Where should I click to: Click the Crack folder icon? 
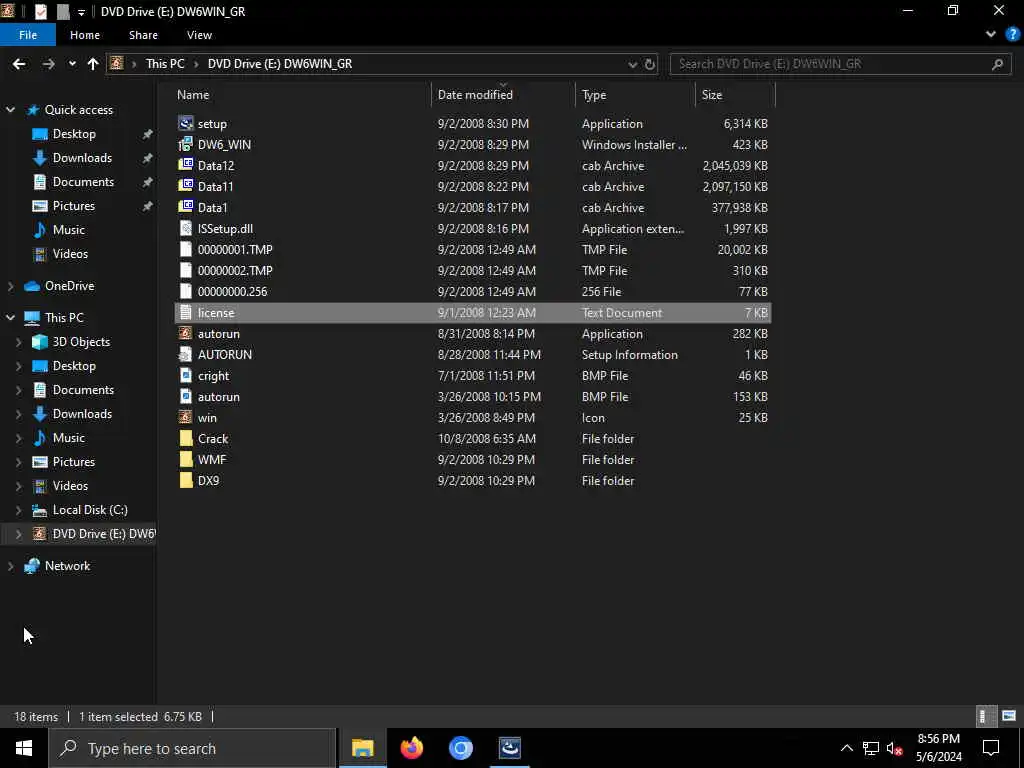tap(186, 438)
